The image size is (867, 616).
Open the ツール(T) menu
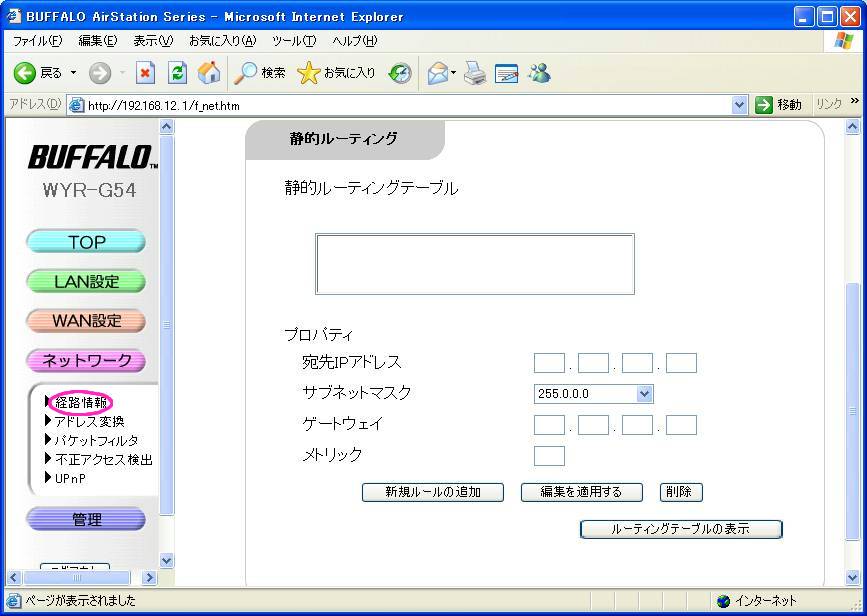294,41
